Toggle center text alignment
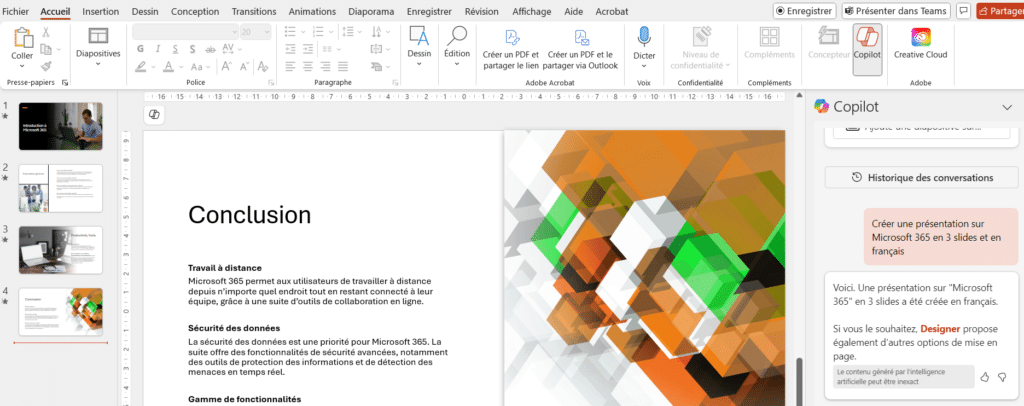Viewport: 1024px width, 406px height. [x=308, y=67]
